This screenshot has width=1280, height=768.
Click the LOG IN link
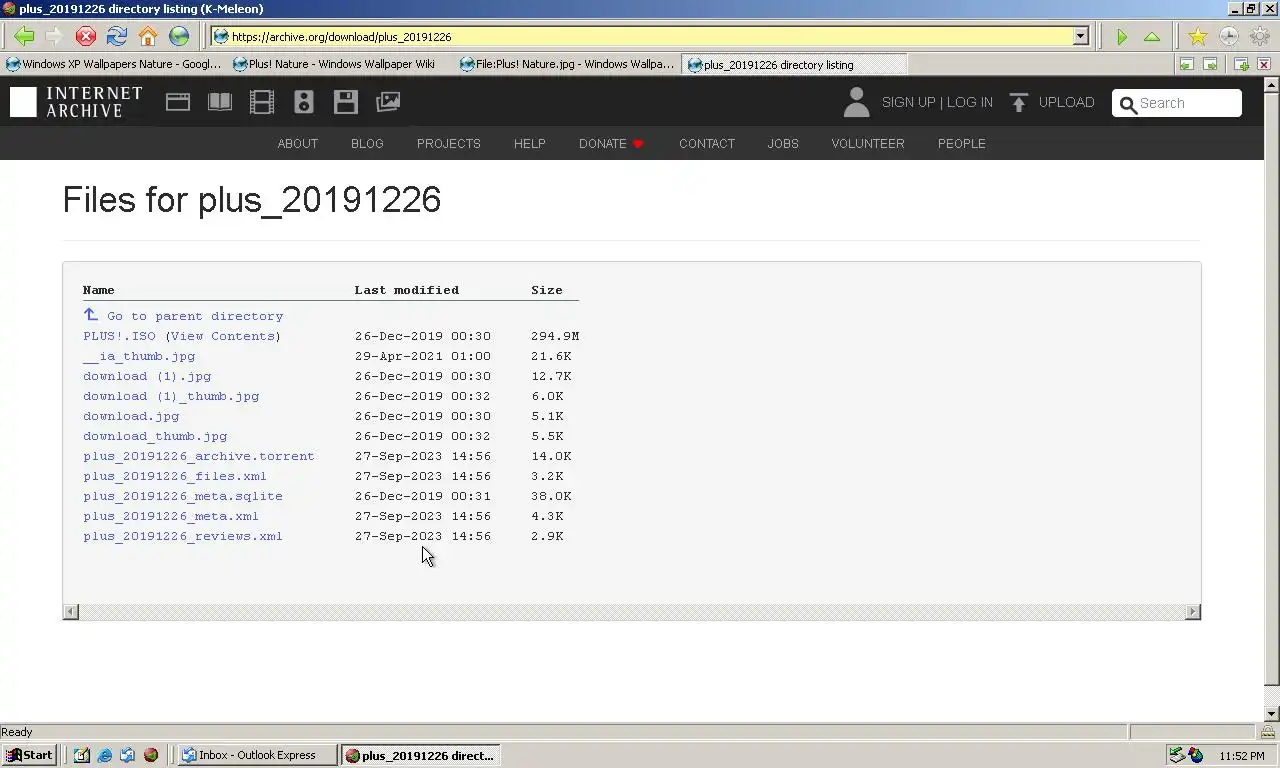tap(970, 102)
